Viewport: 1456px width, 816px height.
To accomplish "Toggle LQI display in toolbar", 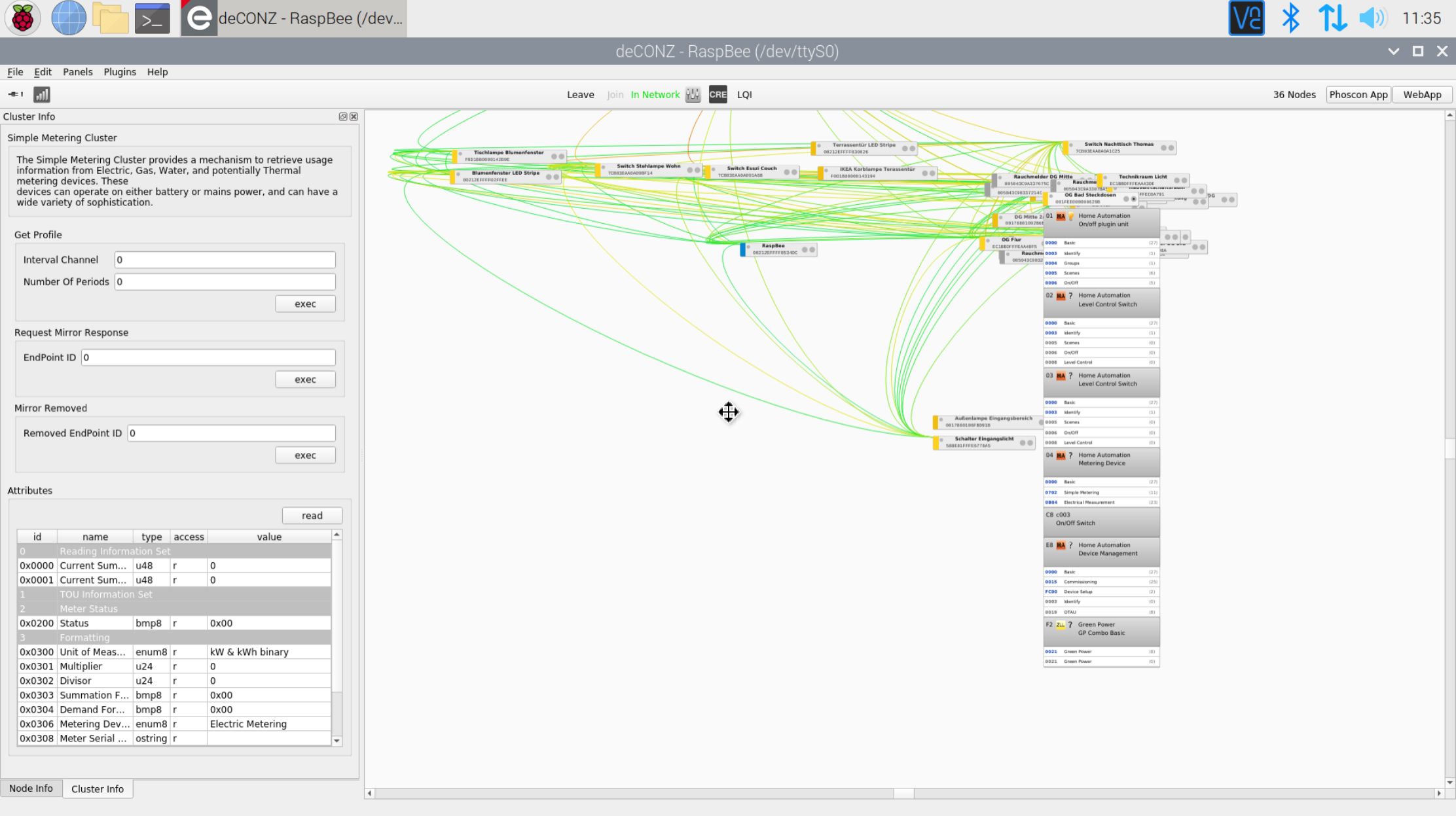I will click(x=744, y=95).
